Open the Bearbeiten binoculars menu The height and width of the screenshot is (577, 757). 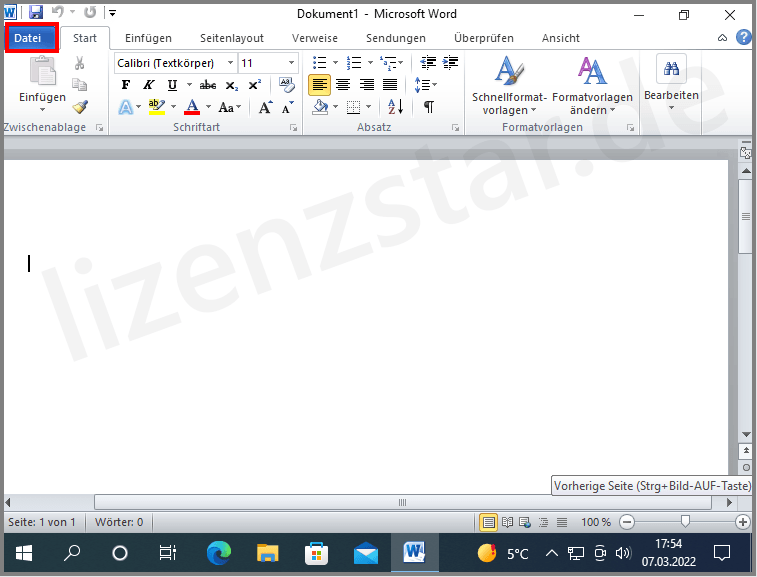[x=671, y=81]
